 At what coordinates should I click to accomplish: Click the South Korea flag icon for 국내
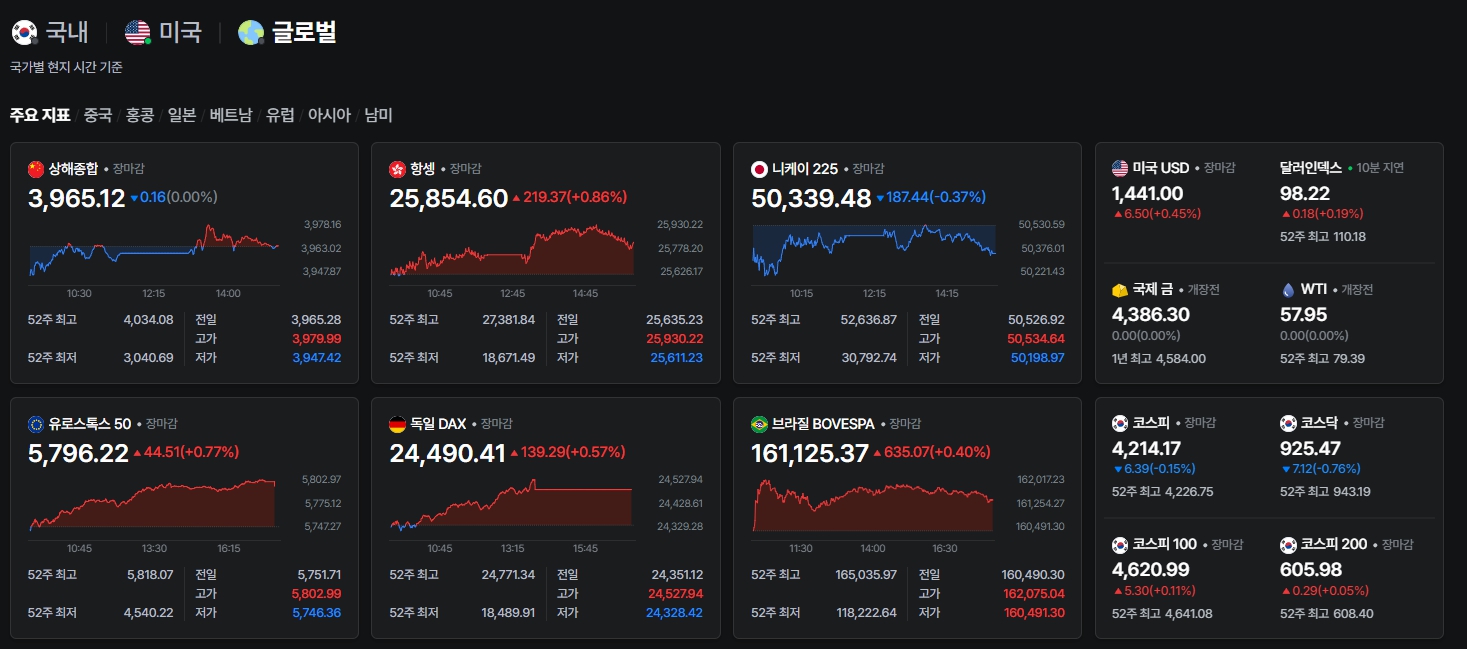pos(24,33)
